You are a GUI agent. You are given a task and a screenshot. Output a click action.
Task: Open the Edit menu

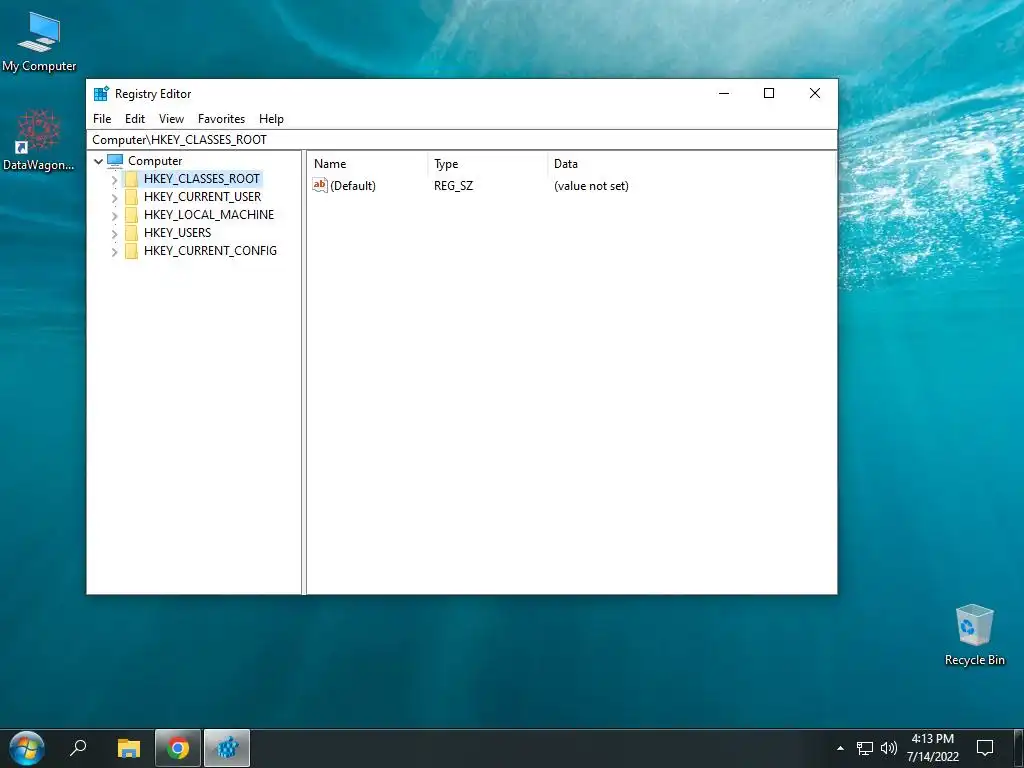(x=135, y=119)
